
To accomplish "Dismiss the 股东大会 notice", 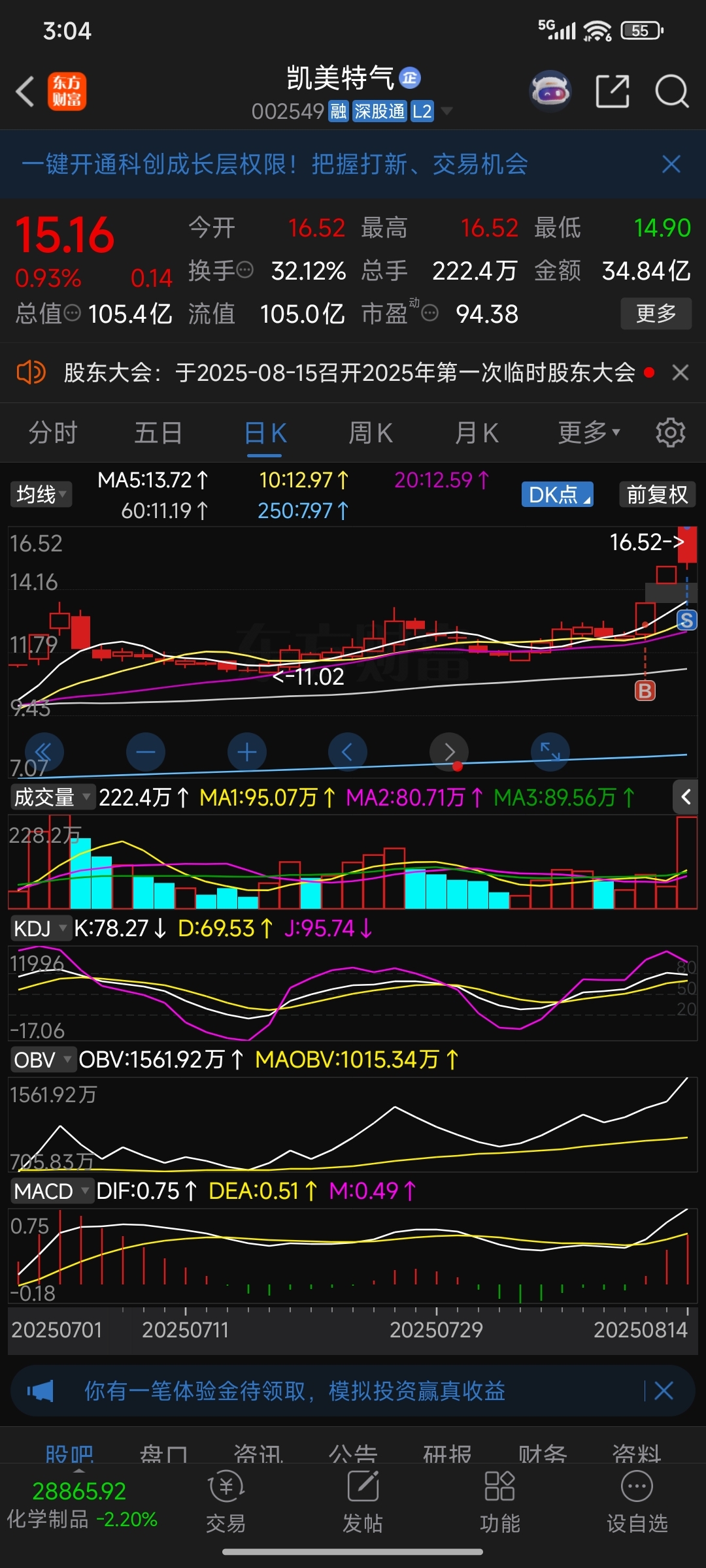I will [681, 372].
